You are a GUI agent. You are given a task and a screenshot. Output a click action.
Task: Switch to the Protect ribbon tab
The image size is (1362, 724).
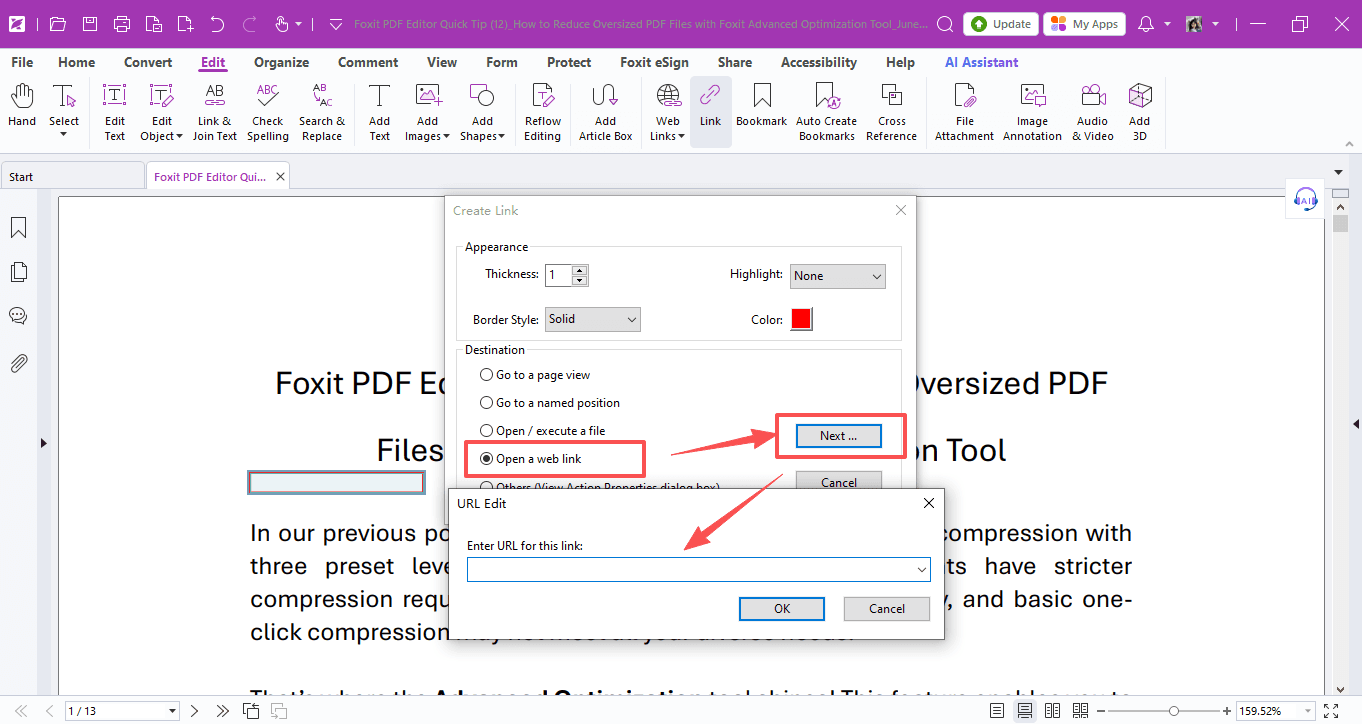pos(569,62)
